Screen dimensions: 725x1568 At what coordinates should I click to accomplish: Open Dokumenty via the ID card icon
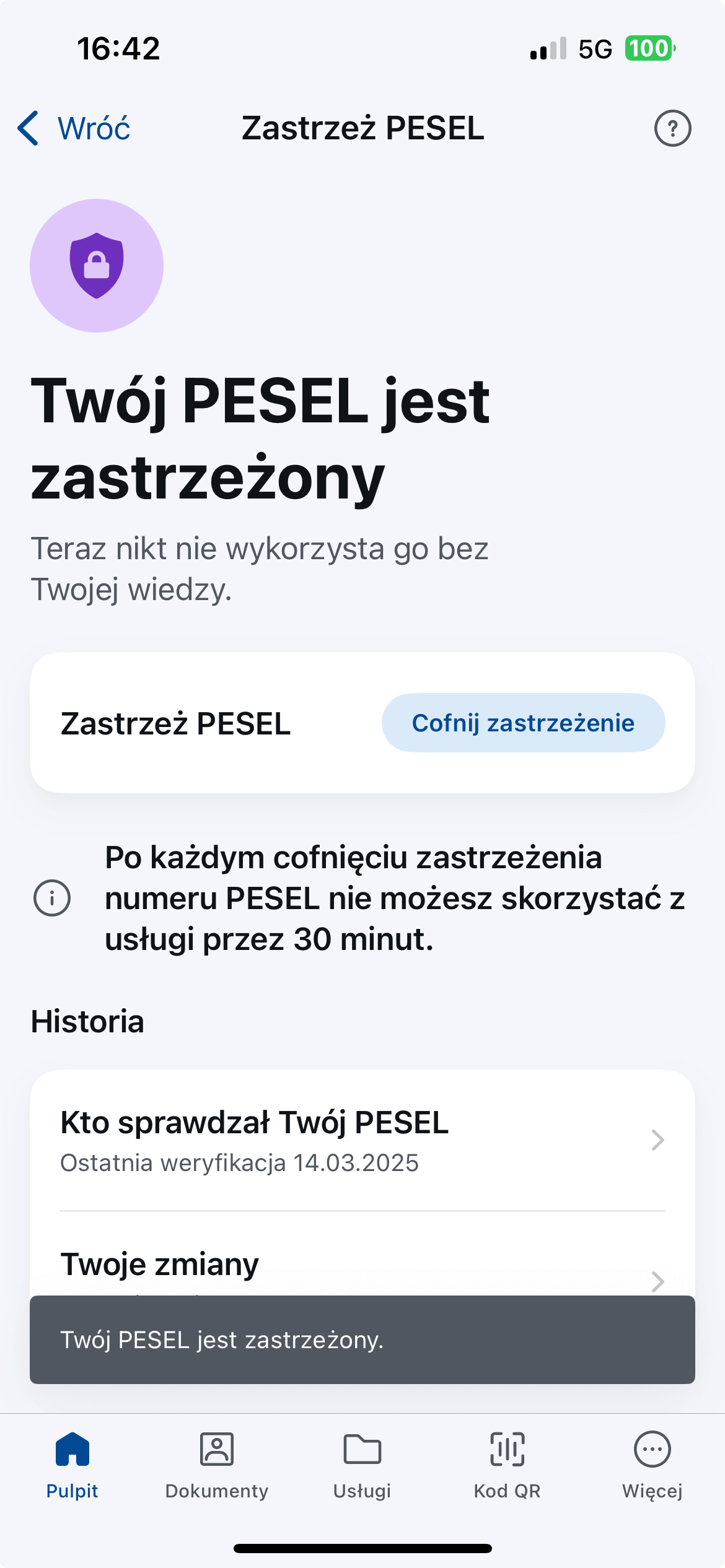tap(217, 1450)
